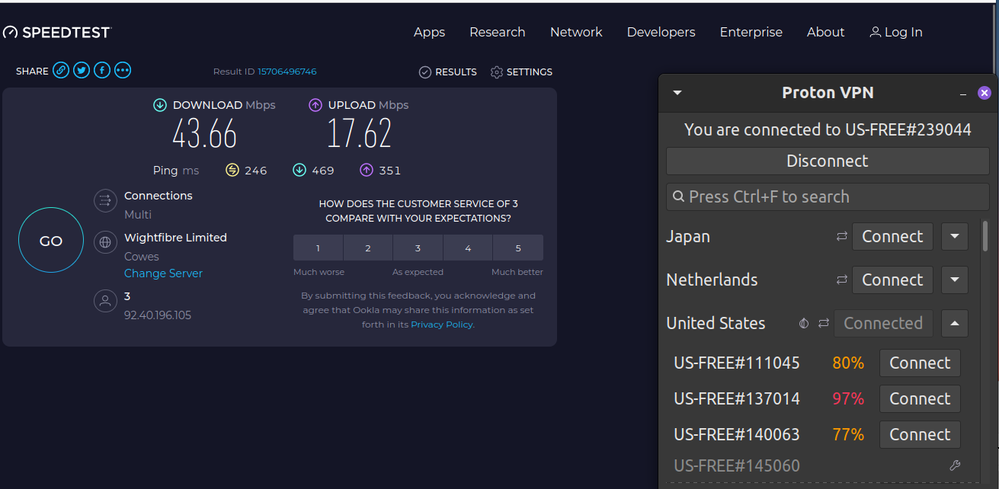The height and width of the screenshot is (489, 999).
Task: Click United States swap-arrows icon
Action: point(824,323)
